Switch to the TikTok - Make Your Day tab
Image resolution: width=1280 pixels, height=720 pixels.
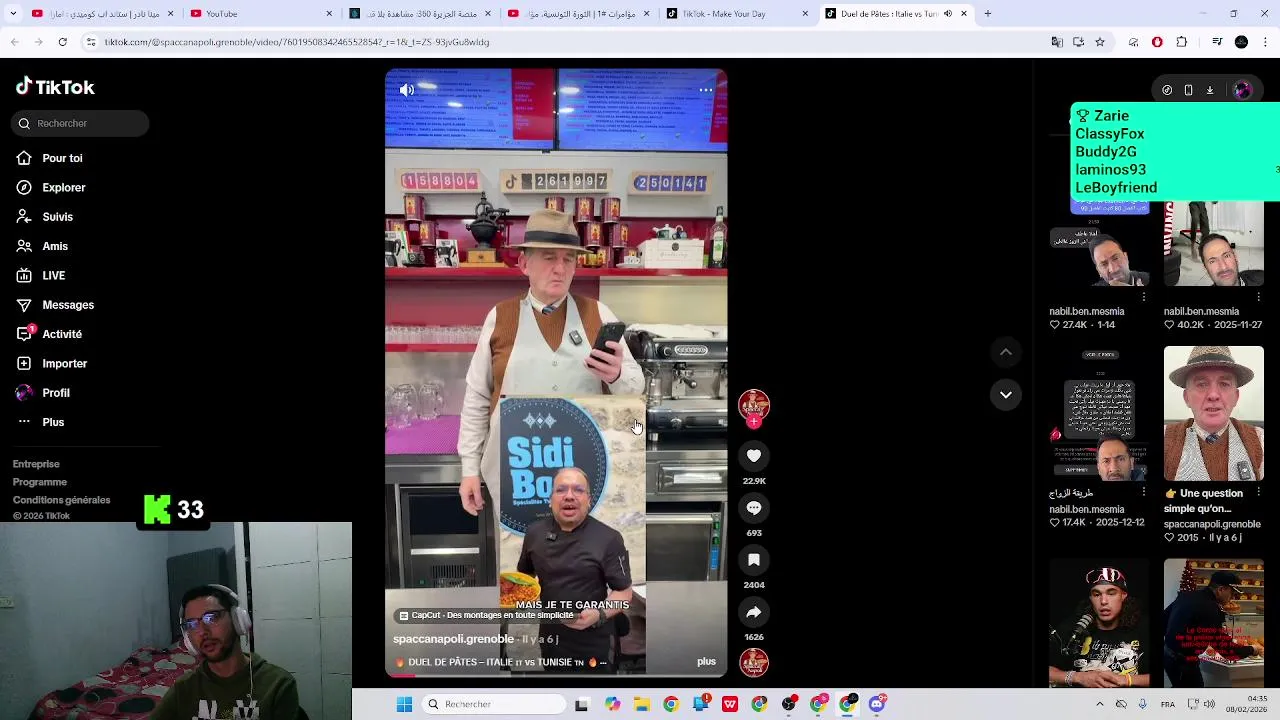click(738, 14)
